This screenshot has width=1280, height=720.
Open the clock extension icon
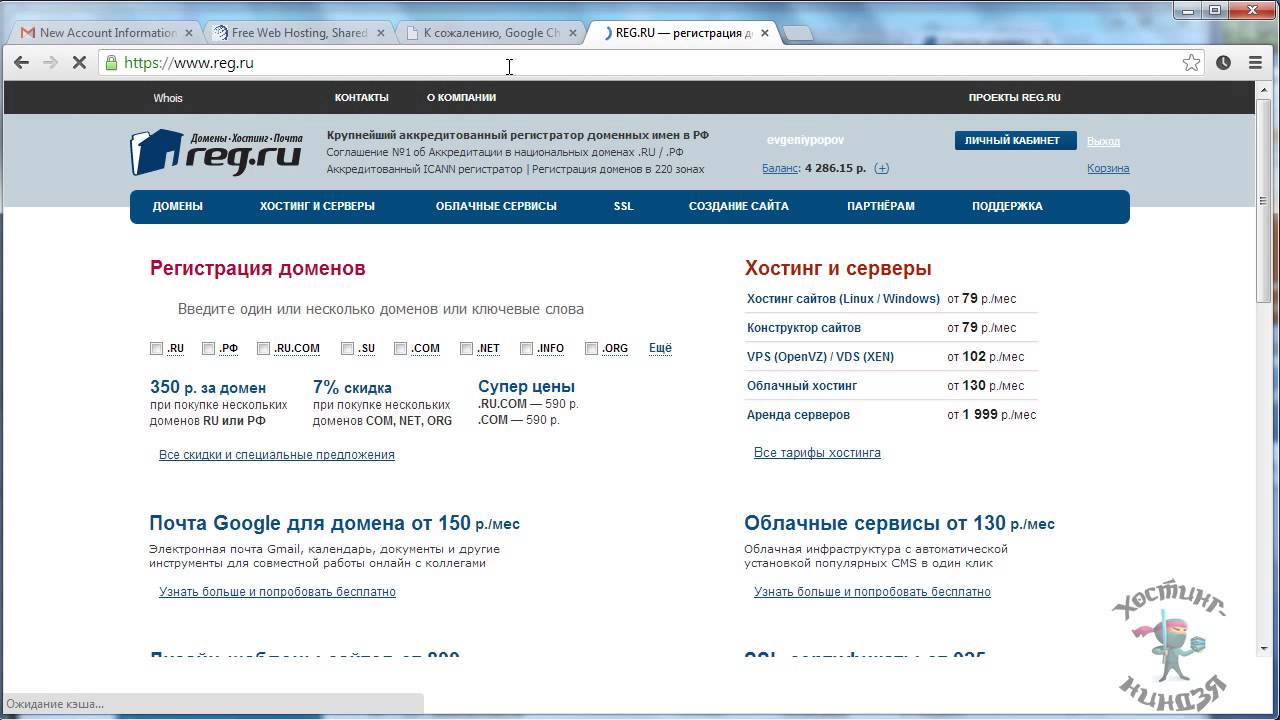[1223, 62]
